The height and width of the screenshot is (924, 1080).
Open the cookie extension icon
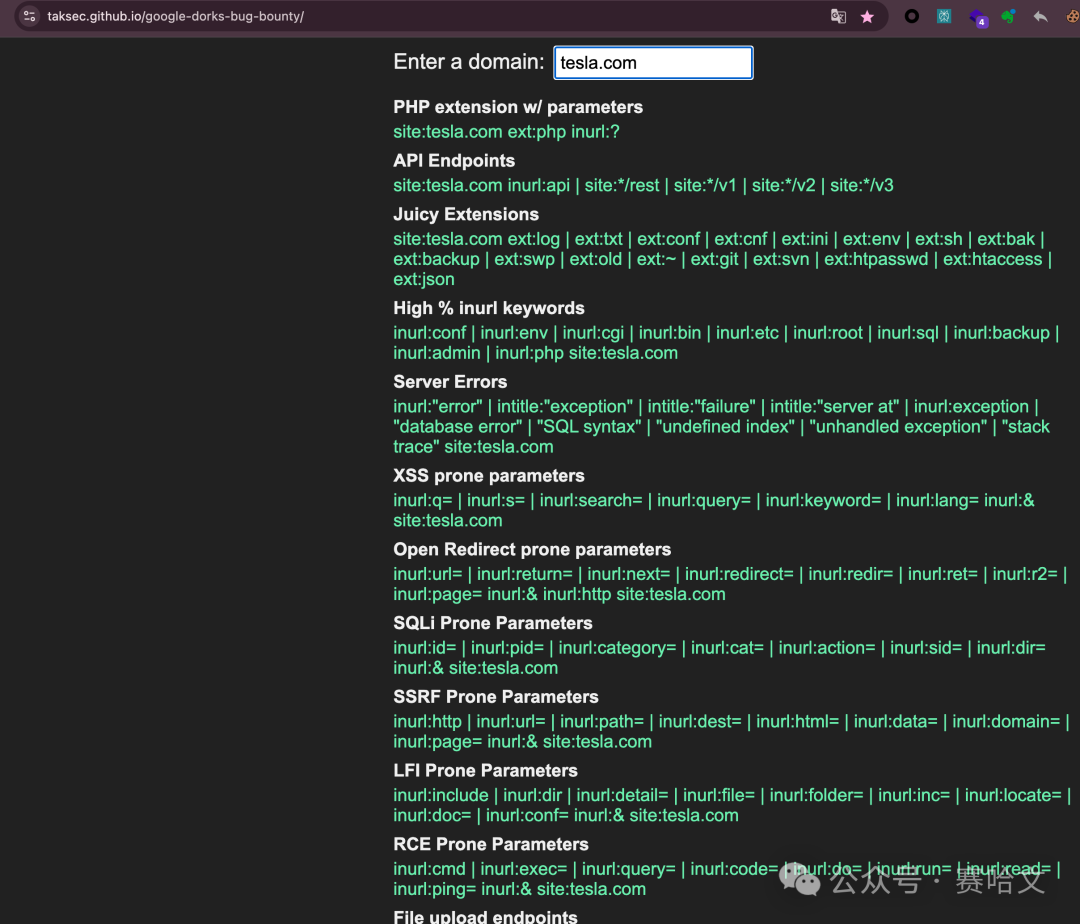(1072, 16)
